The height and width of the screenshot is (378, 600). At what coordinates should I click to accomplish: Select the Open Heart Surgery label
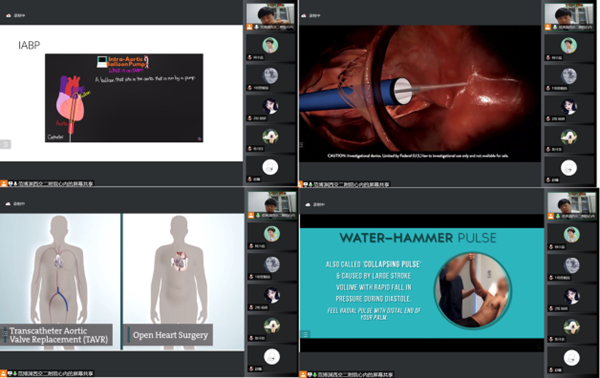click(x=168, y=335)
